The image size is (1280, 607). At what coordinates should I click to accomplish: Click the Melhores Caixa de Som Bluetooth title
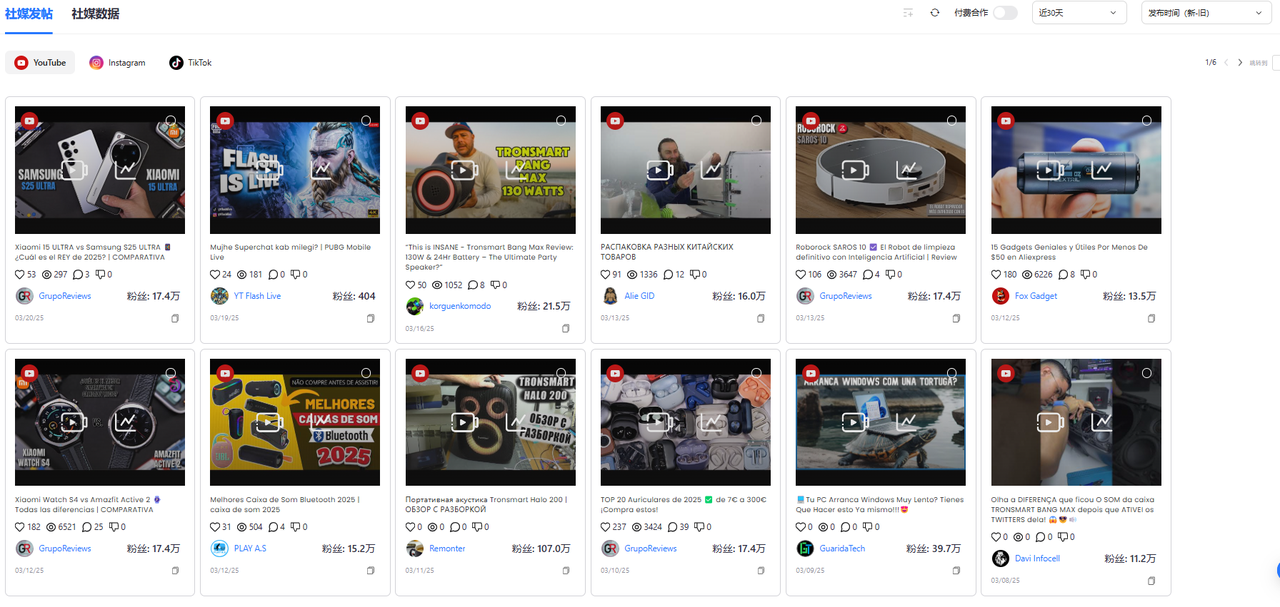[x=284, y=504]
